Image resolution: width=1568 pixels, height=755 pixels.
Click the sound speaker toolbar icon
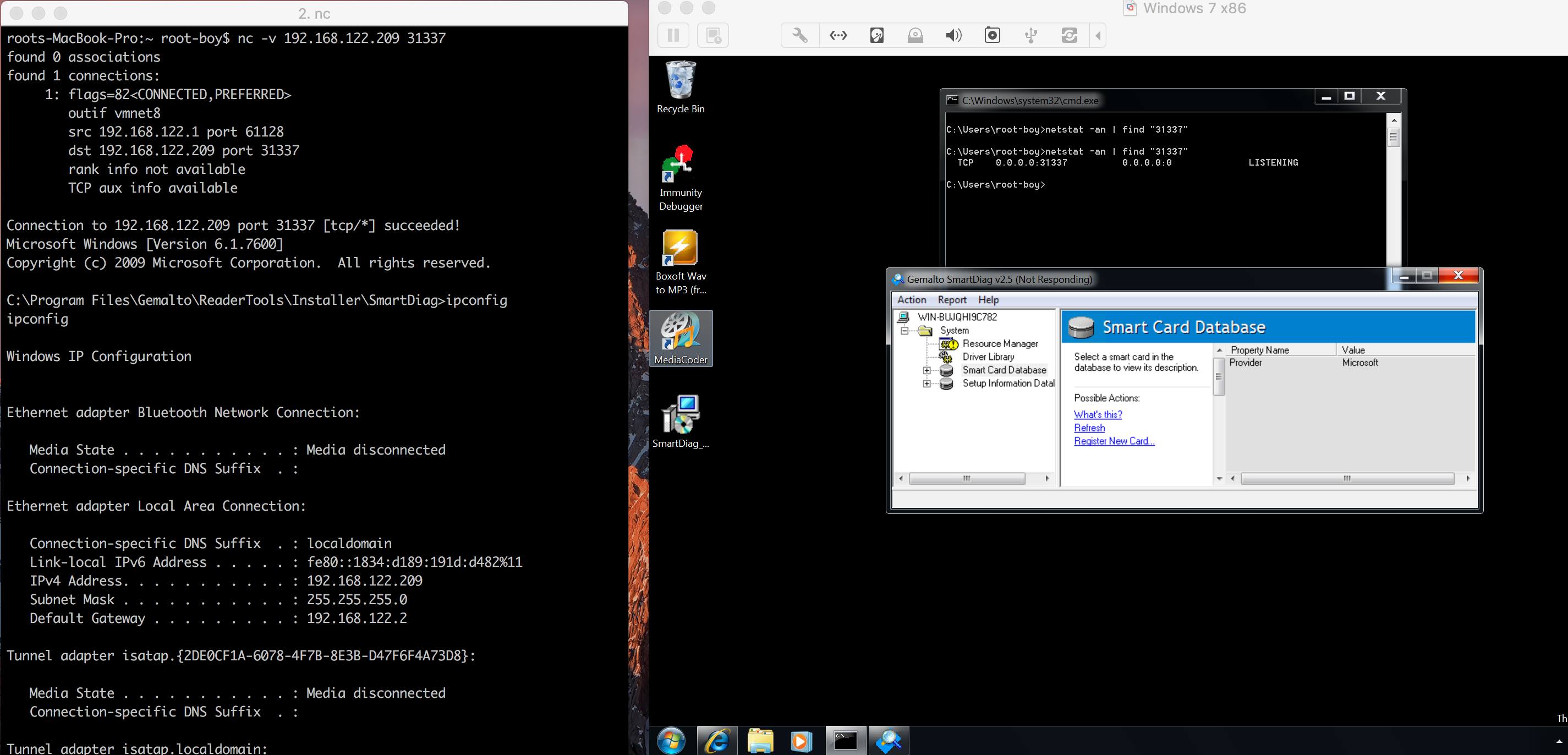953,35
